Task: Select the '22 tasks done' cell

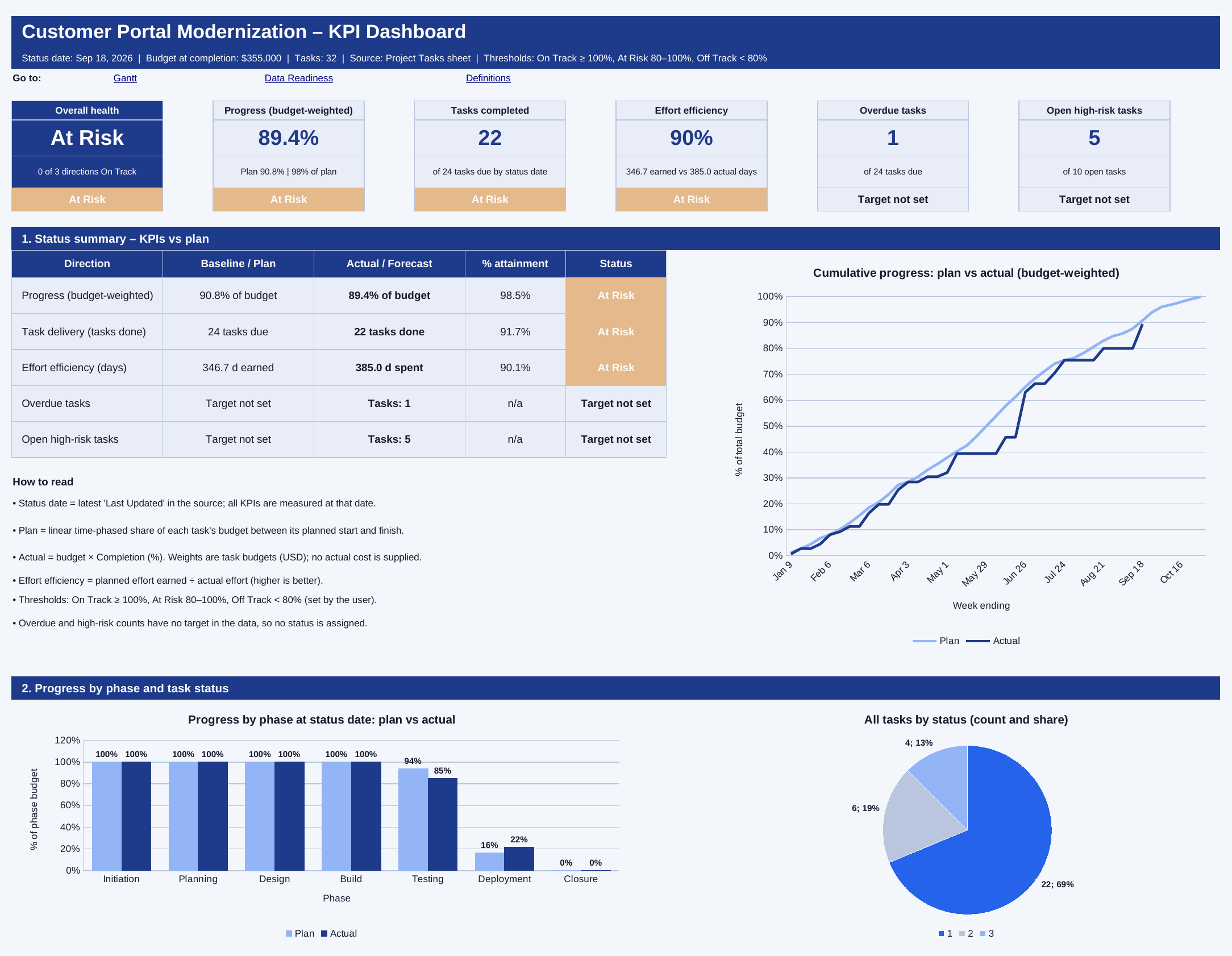Action: click(389, 332)
